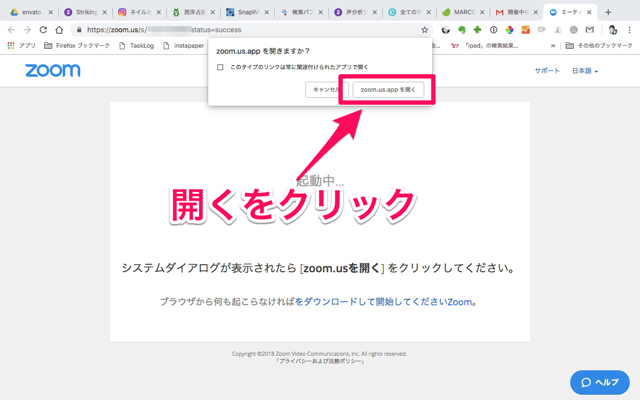The width and height of the screenshot is (640, 400).
Task: Click the padlock icon in the address bar
Action: pyautogui.click(x=79, y=30)
